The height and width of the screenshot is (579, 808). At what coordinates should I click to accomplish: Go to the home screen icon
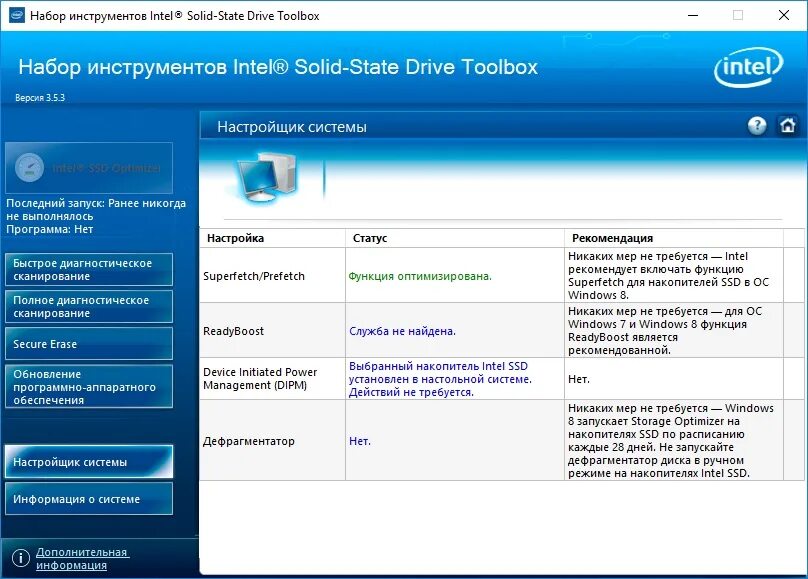coord(787,126)
